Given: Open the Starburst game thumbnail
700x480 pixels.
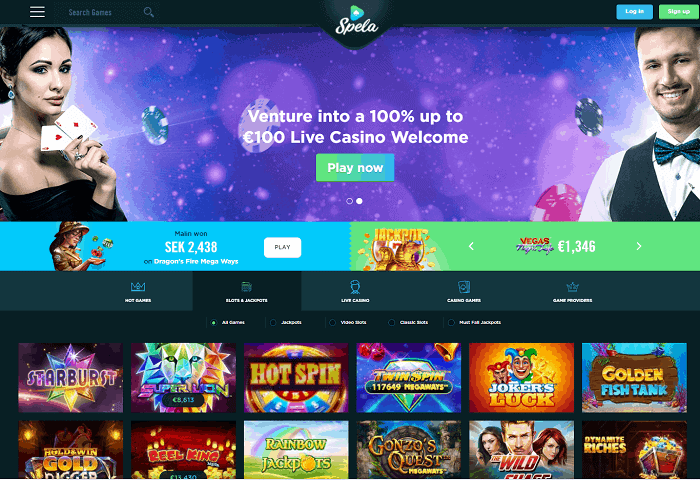Looking at the screenshot, I should [x=71, y=378].
